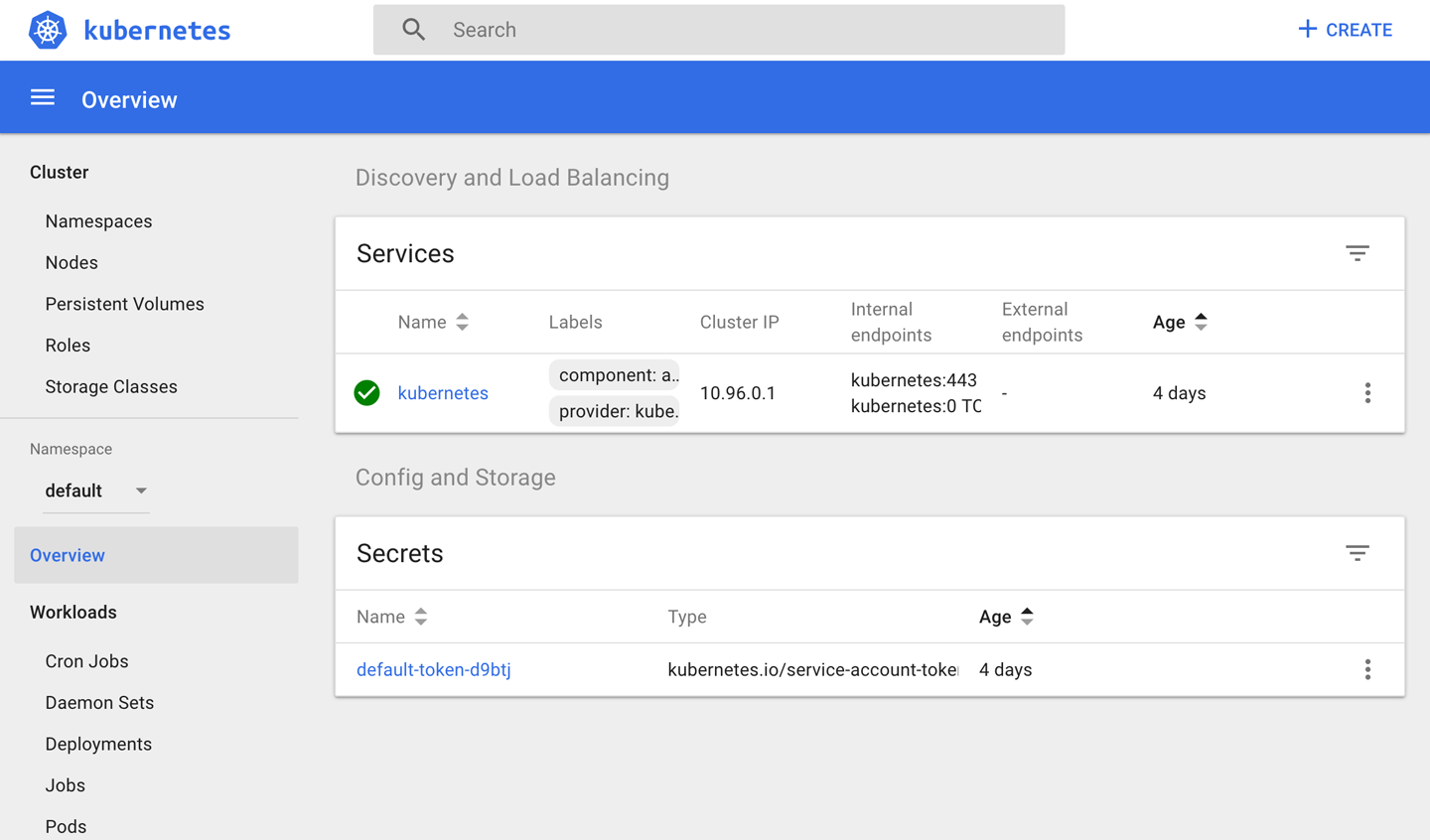The image size is (1430, 840).
Task: Navigate to Deployments under Workloads
Action: coord(98,744)
